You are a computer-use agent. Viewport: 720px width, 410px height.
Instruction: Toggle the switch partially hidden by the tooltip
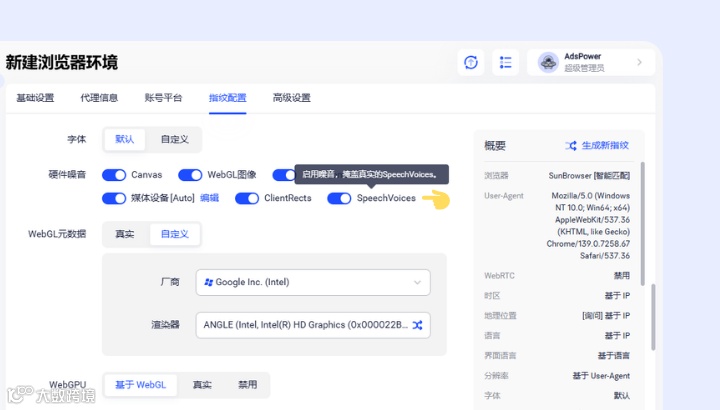pyautogui.click(x=284, y=175)
